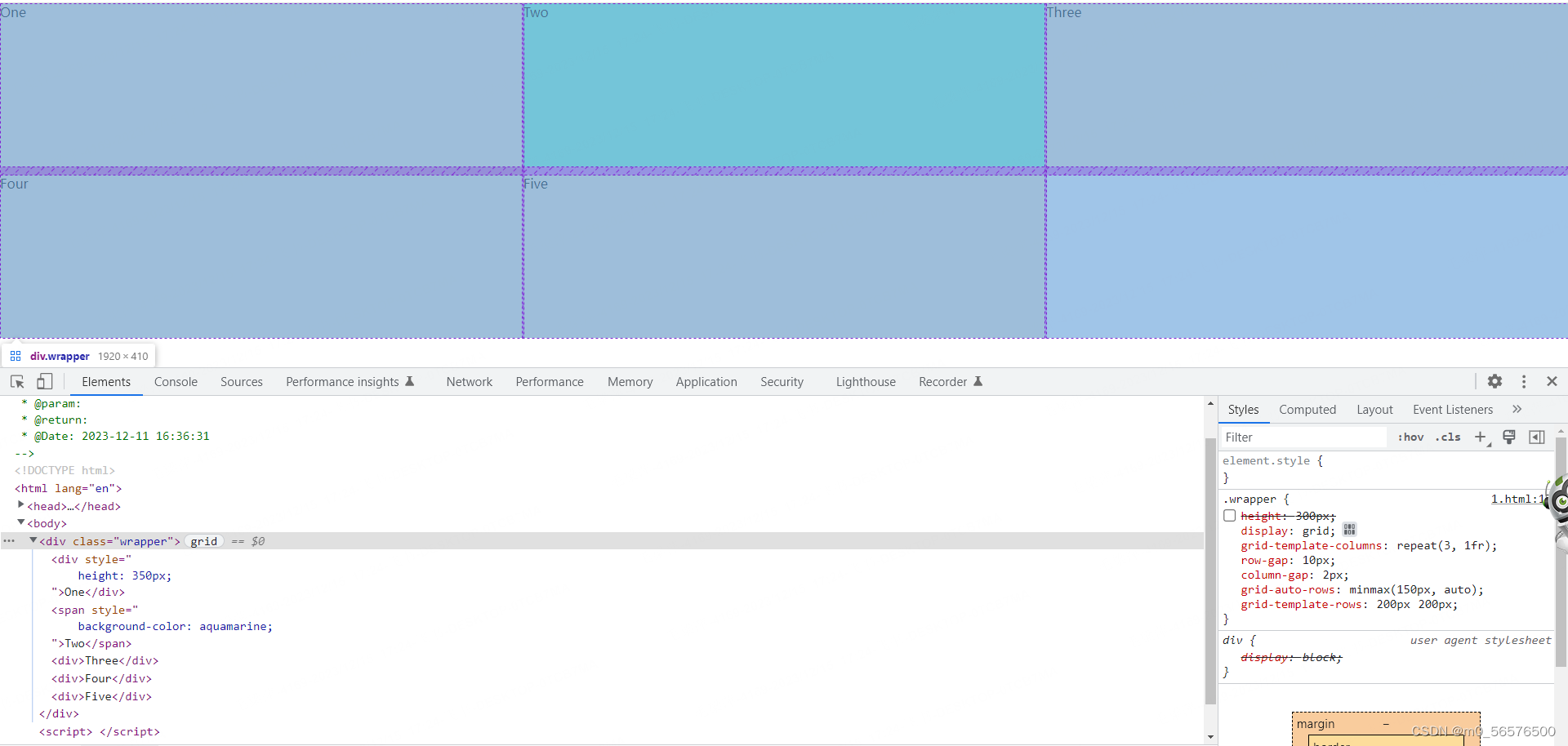
Task: Toggle the device emulation toolbar
Action: click(x=44, y=381)
